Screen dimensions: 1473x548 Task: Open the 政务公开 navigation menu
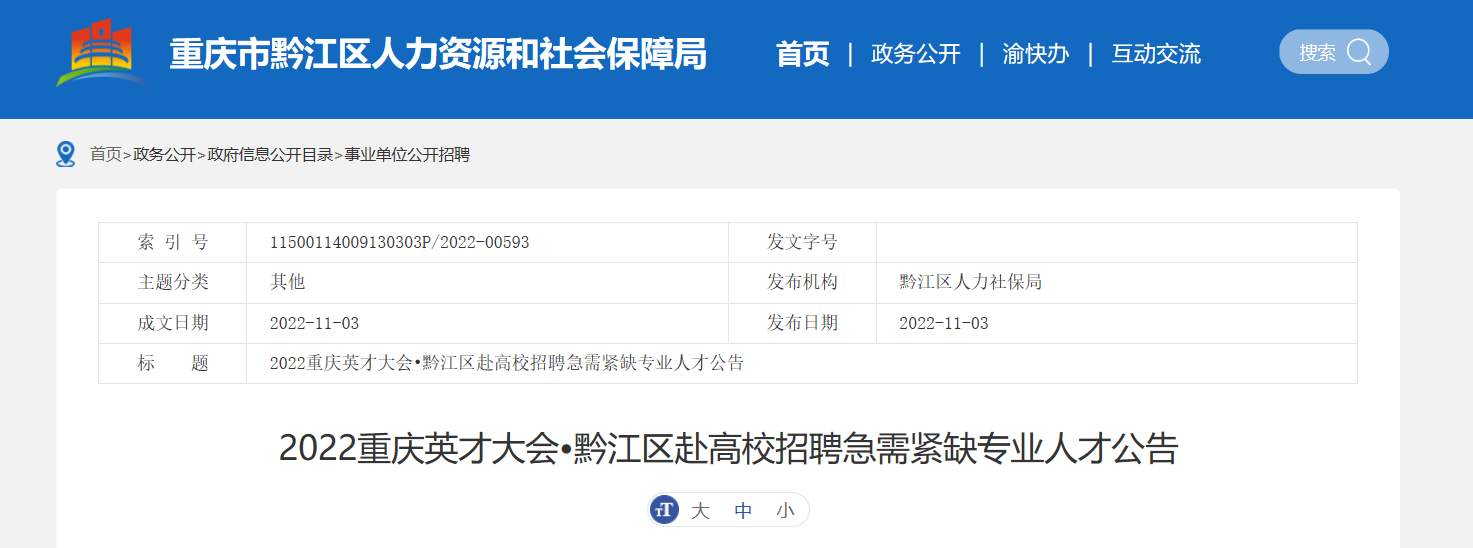click(x=916, y=54)
